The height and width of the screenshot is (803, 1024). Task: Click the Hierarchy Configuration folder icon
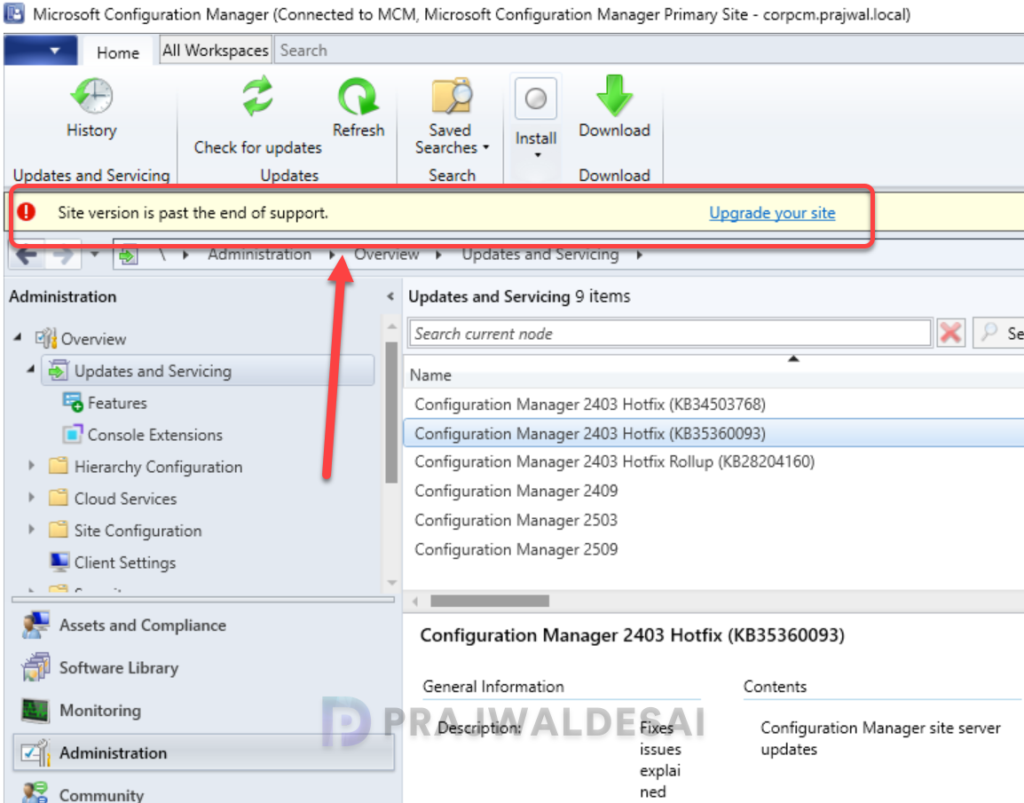(58, 465)
